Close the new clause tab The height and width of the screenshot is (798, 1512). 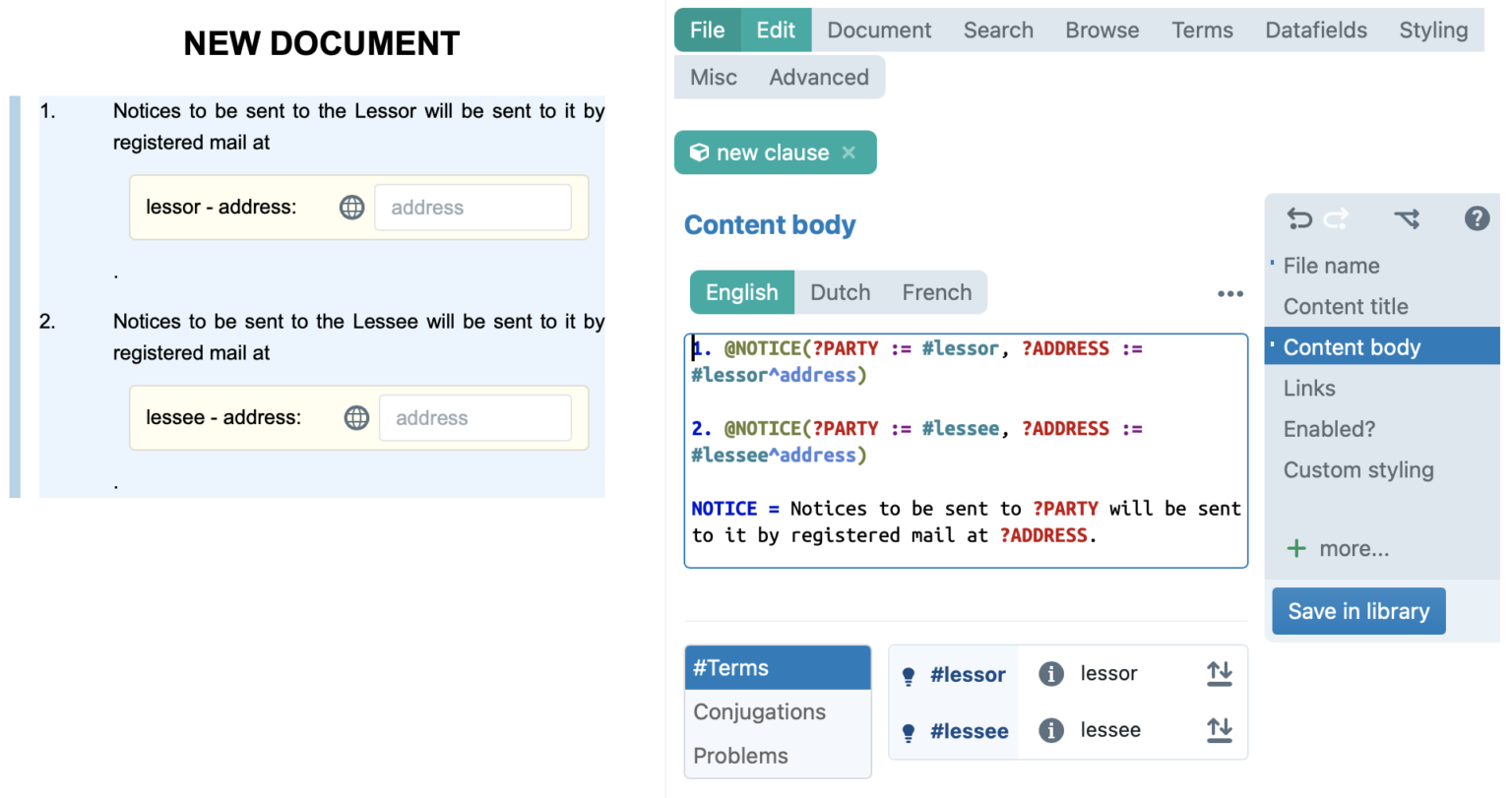click(849, 153)
